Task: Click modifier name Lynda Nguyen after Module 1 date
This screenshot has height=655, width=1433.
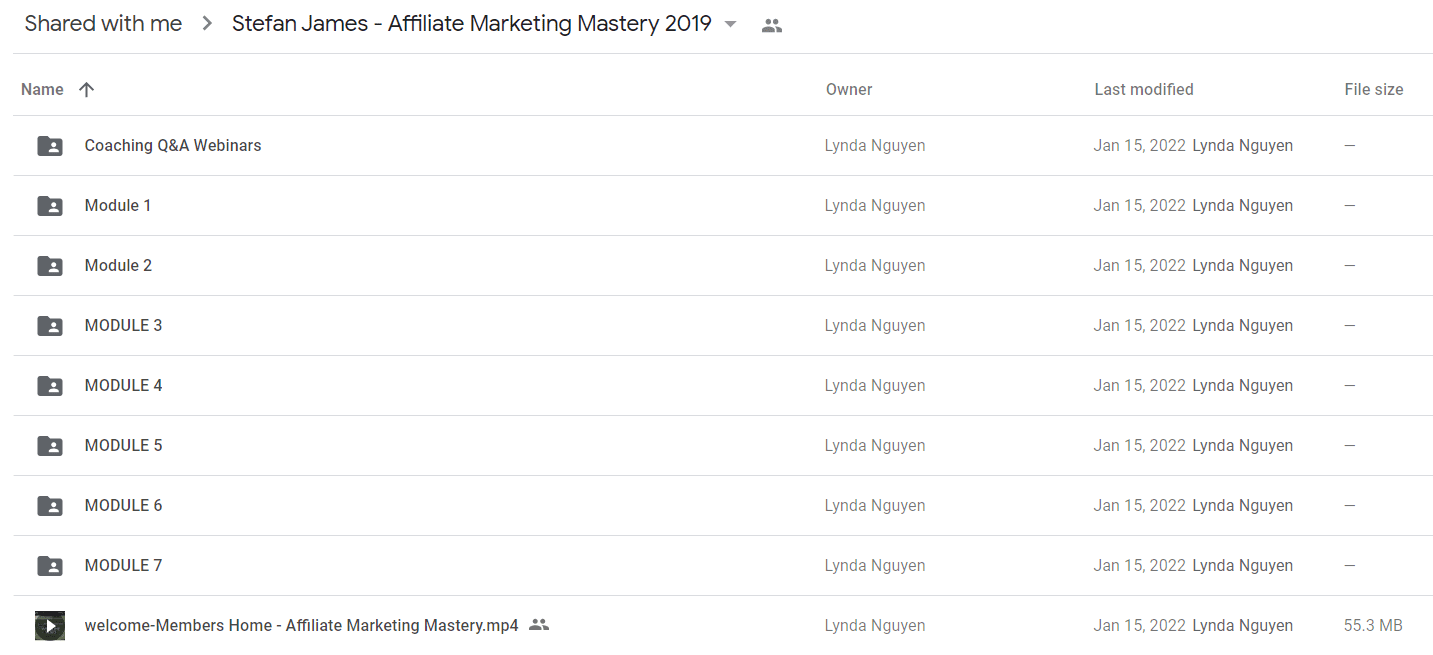Action: point(1243,205)
